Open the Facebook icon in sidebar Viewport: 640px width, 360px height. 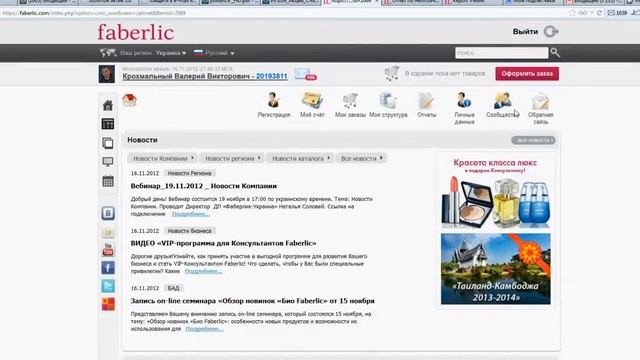(x=108, y=268)
